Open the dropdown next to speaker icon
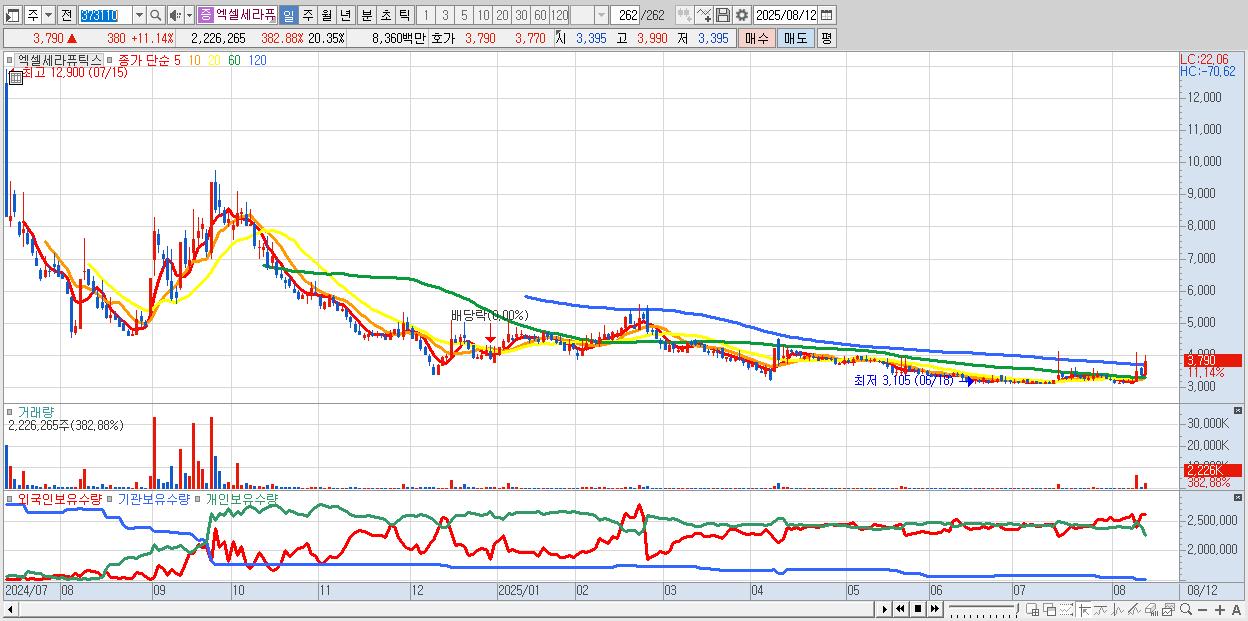Image resolution: width=1248 pixels, height=621 pixels. 189,15
